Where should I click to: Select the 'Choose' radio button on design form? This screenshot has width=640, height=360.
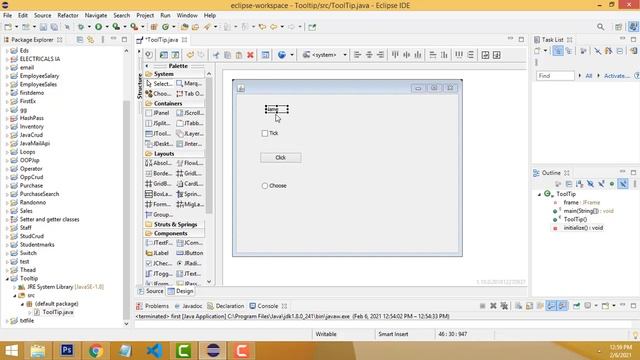265,186
